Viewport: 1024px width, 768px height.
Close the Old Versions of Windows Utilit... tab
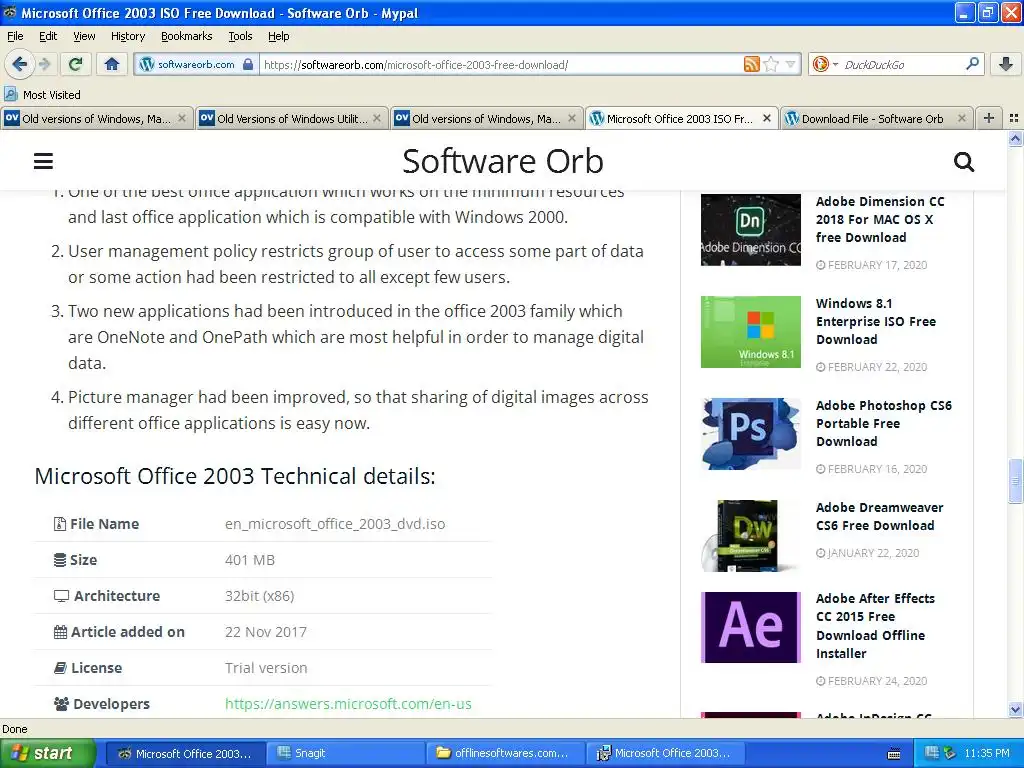[x=377, y=118]
